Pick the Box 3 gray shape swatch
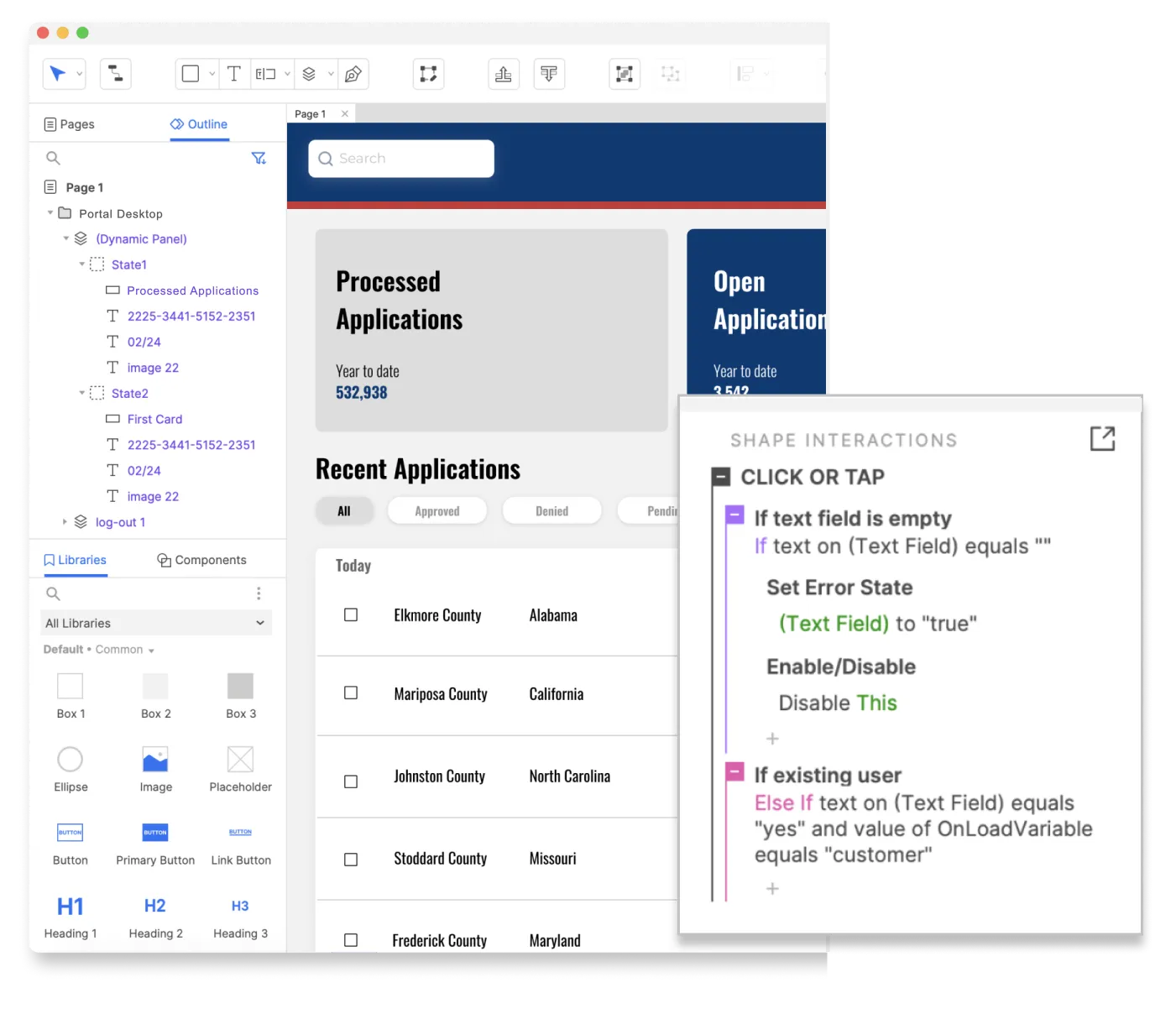Screen dimensions: 1176x1035 pos(240,686)
